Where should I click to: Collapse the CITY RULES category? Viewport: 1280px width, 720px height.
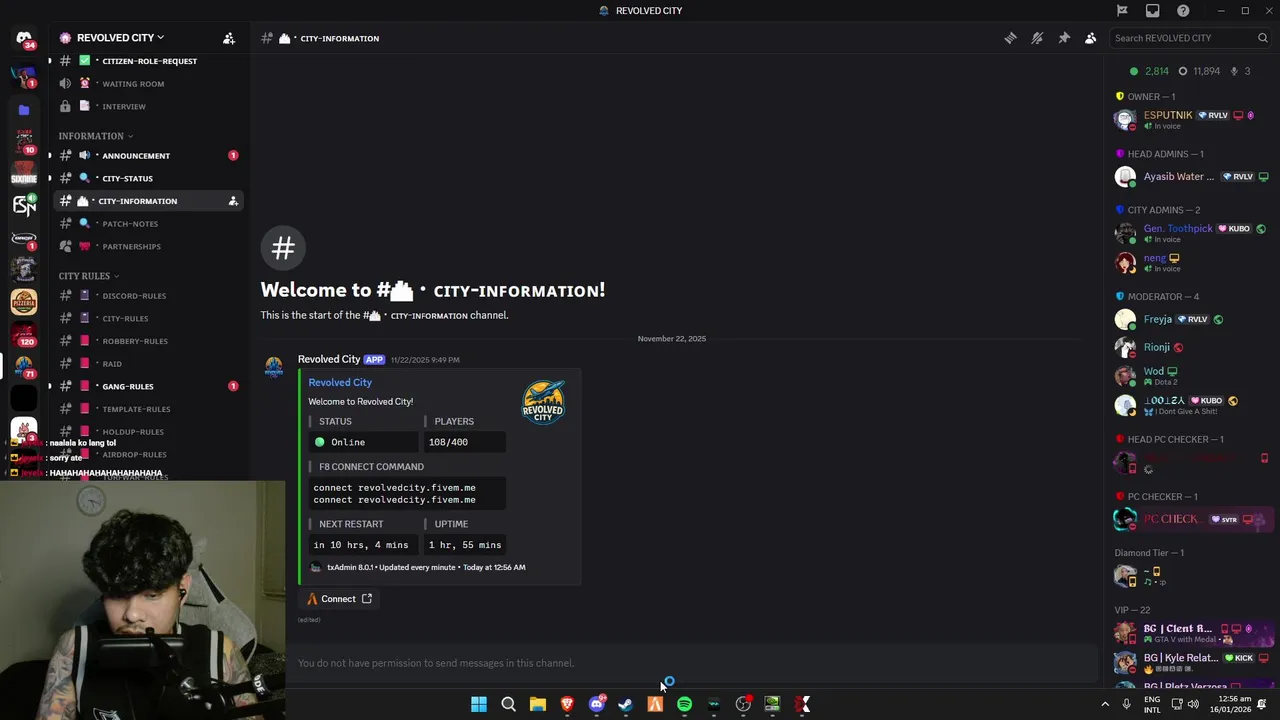88,276
